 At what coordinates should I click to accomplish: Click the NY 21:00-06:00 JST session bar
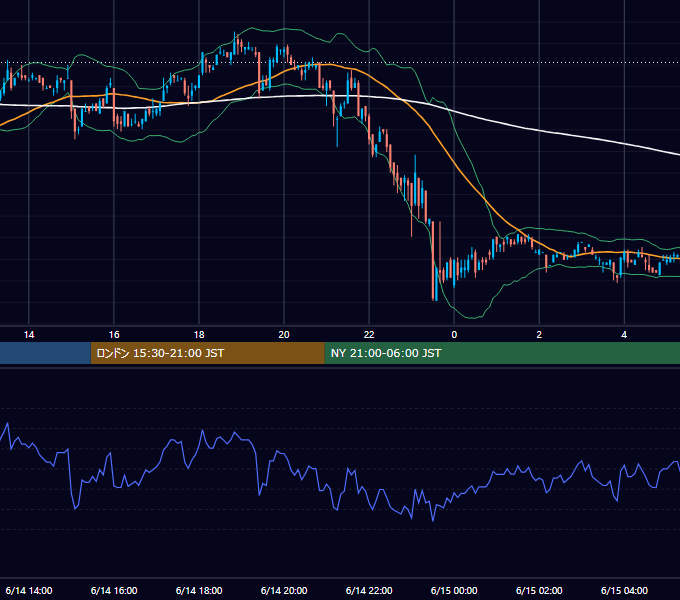point(502,353)
